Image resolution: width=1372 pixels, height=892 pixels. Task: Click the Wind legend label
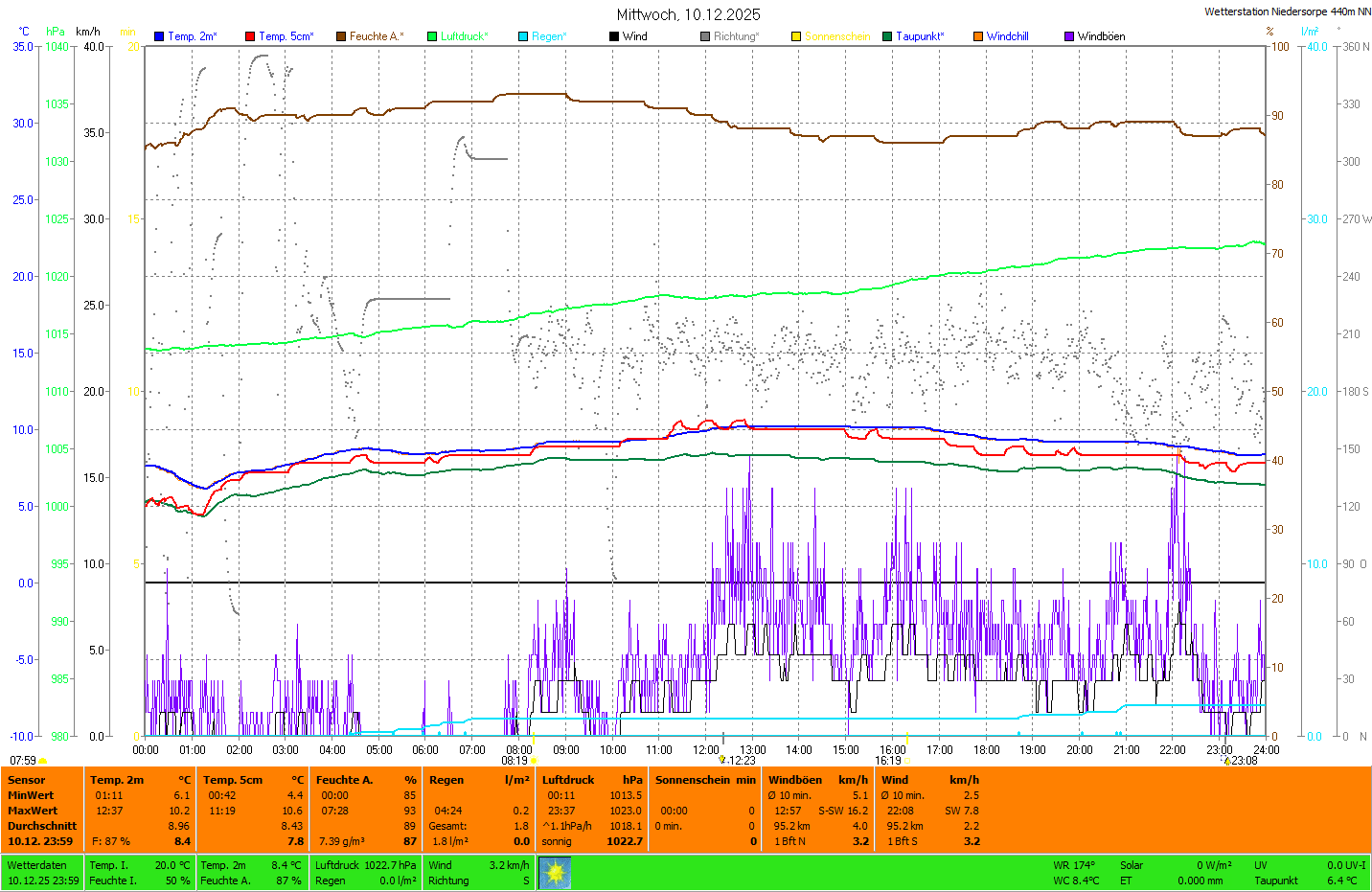(x=634, y=36)
